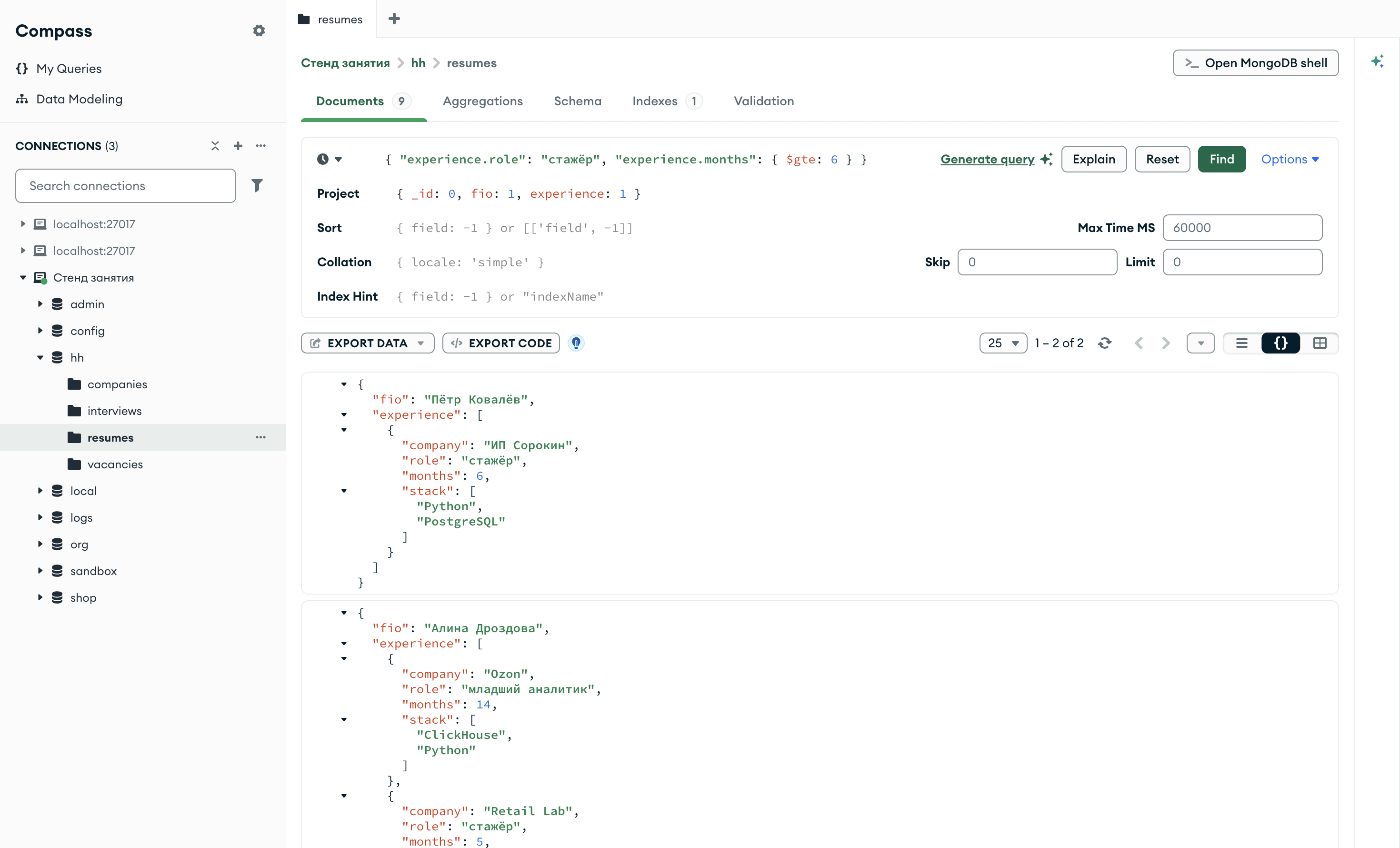Click the Reset button
The height and width of the screenshot is (848, 1400).
click(x=1162, y=159)
